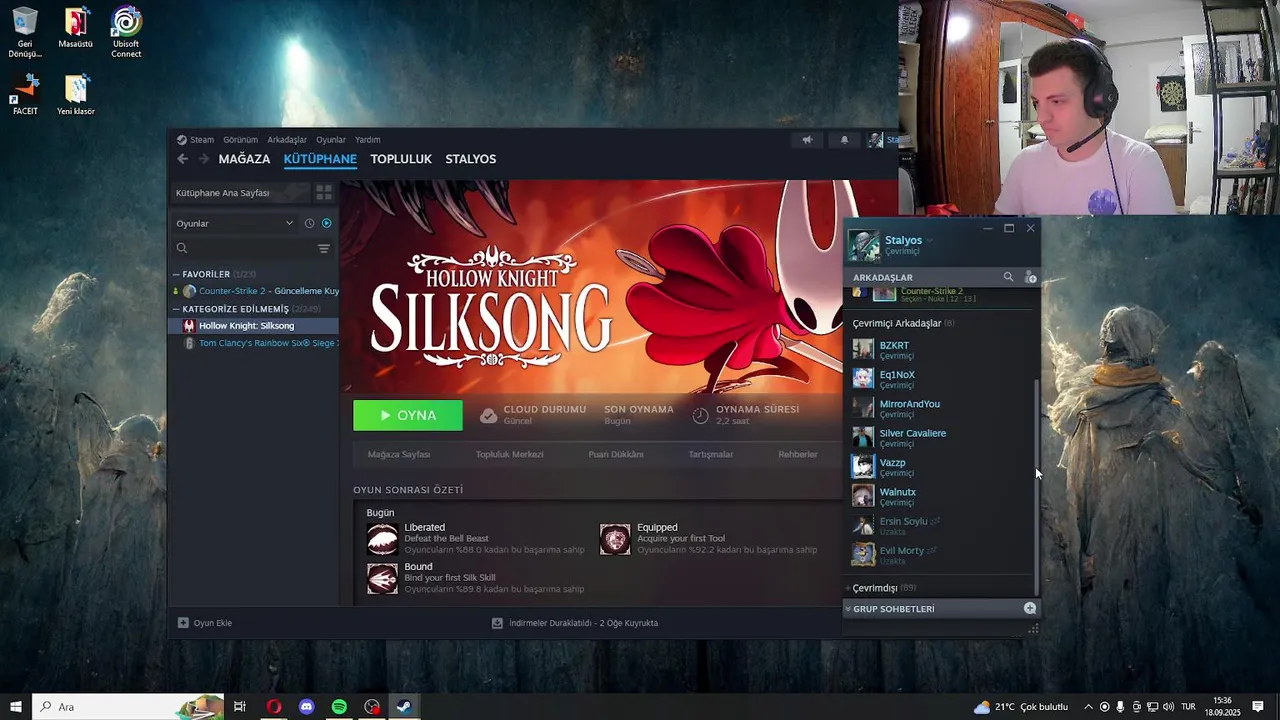Open chat with friend Silver Cavaliere
Viewport: 1280px width, 720px height.
(940, 437)
